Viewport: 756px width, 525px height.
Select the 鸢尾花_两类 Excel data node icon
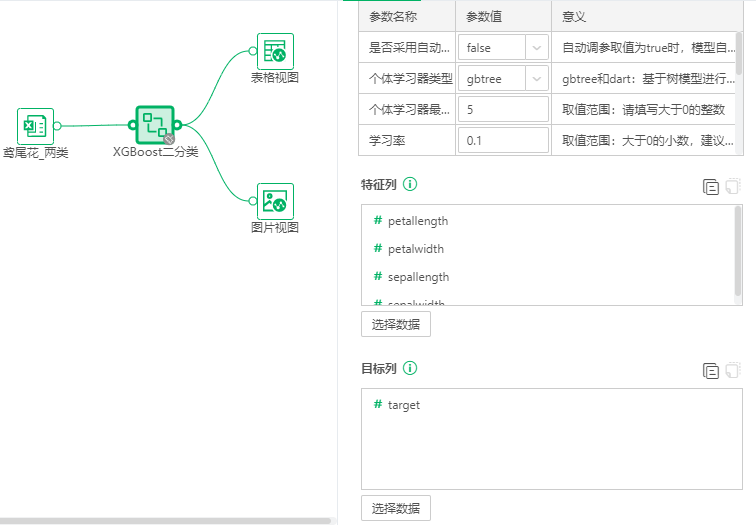[x=35, y=126]
